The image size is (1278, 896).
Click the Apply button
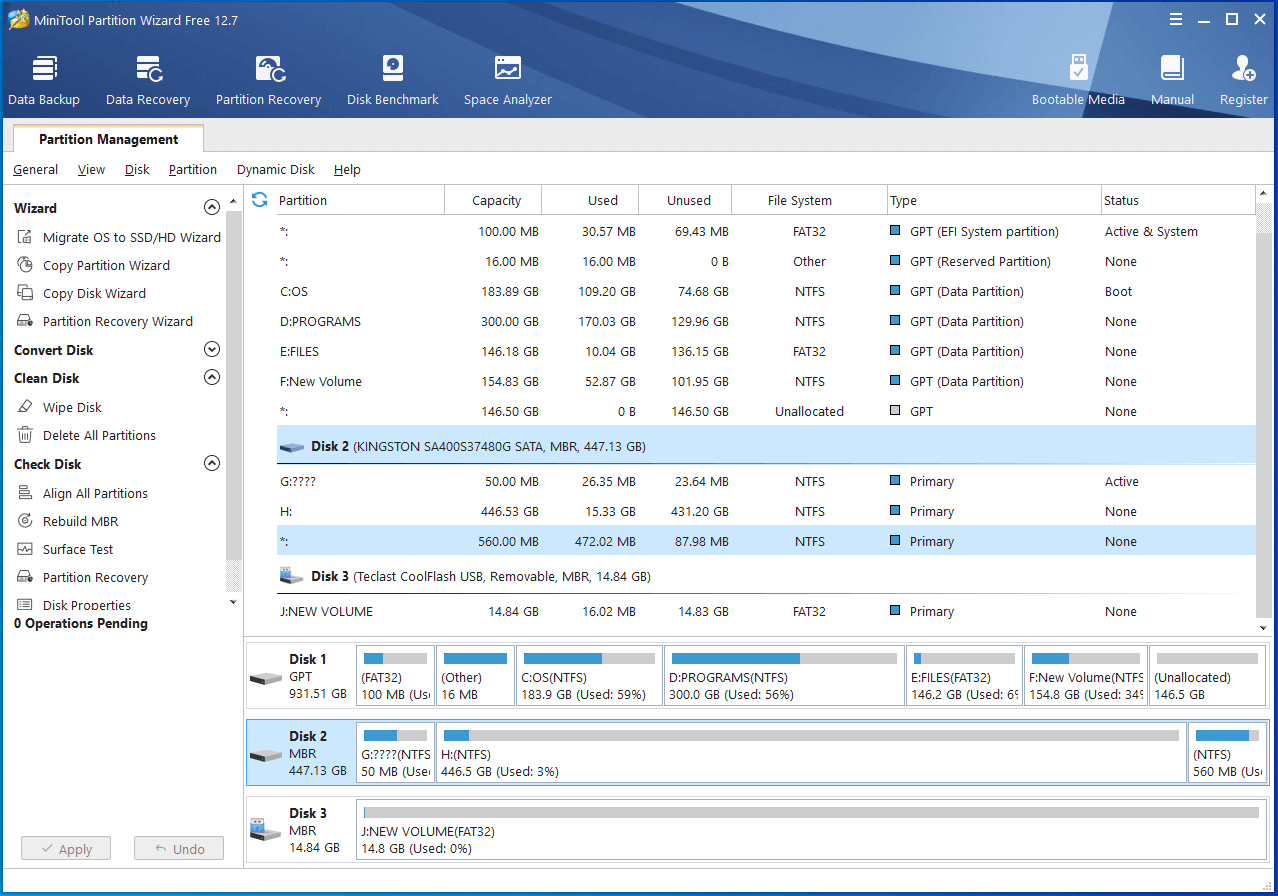point(66,849)
